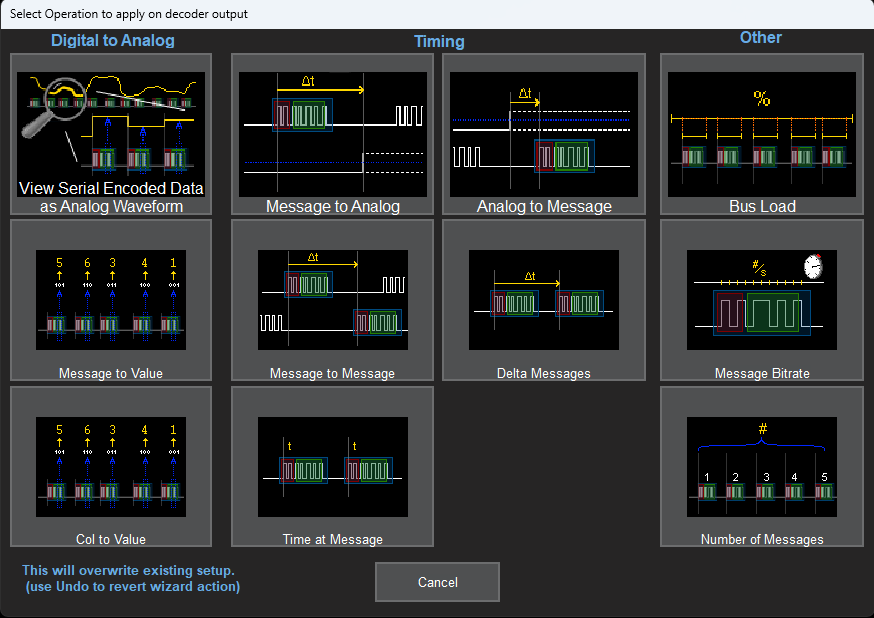Click the Timing category heading
Screen dimensions: 874x618
point(439,42)
